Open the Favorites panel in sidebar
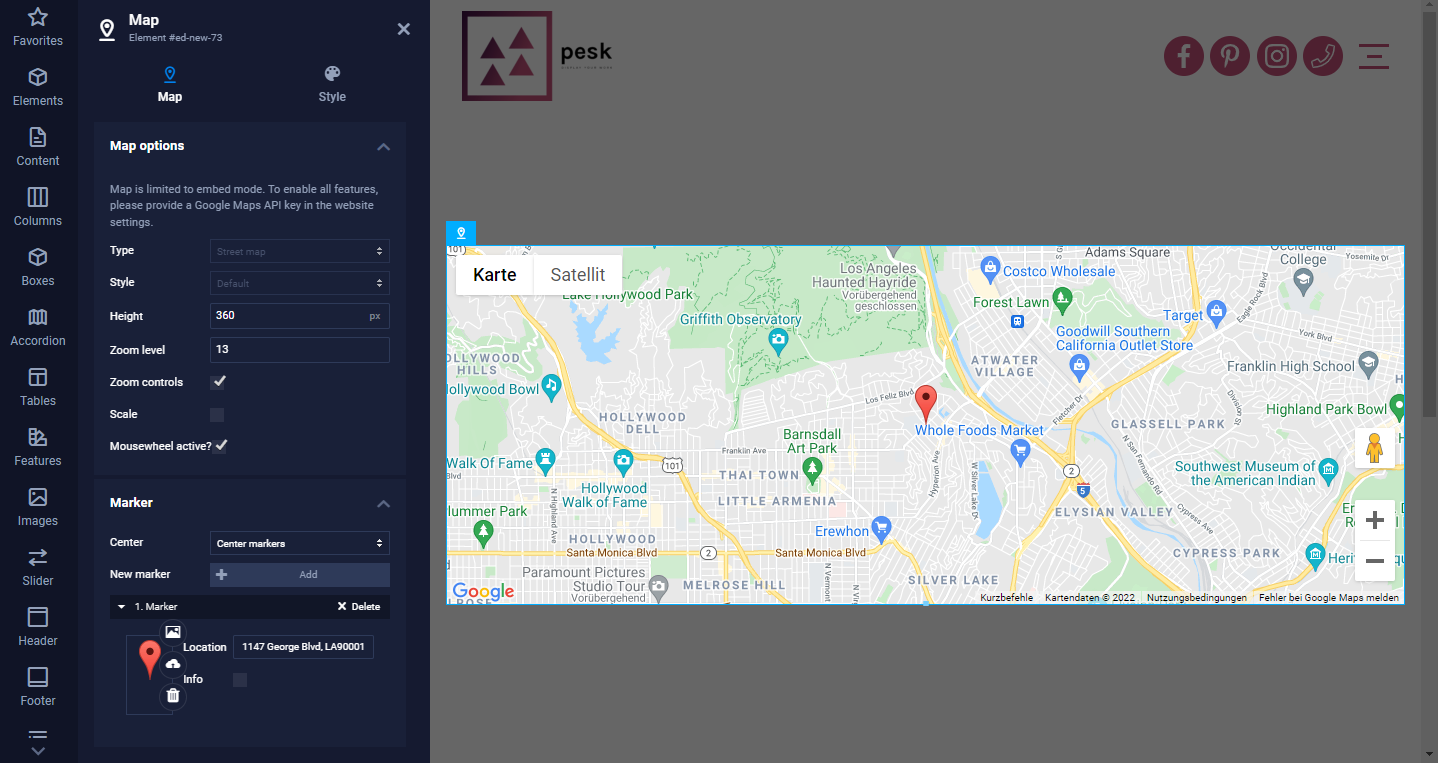1438x763 pixels. tap(38, 27)
